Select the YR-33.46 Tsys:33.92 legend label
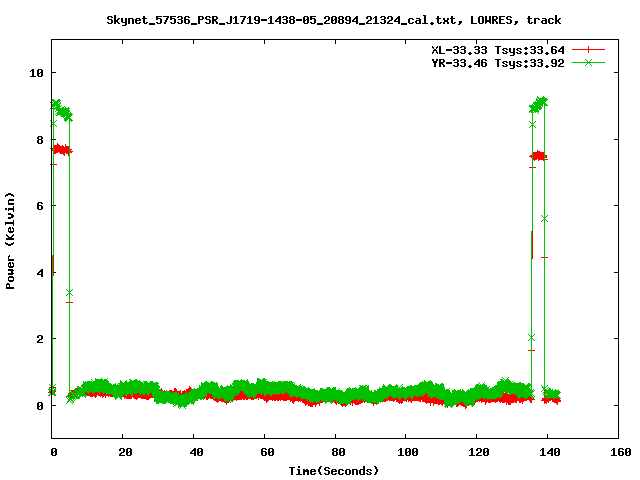This screenshot has height=480, width=640. pyautogui.click(x=498, y=63)
